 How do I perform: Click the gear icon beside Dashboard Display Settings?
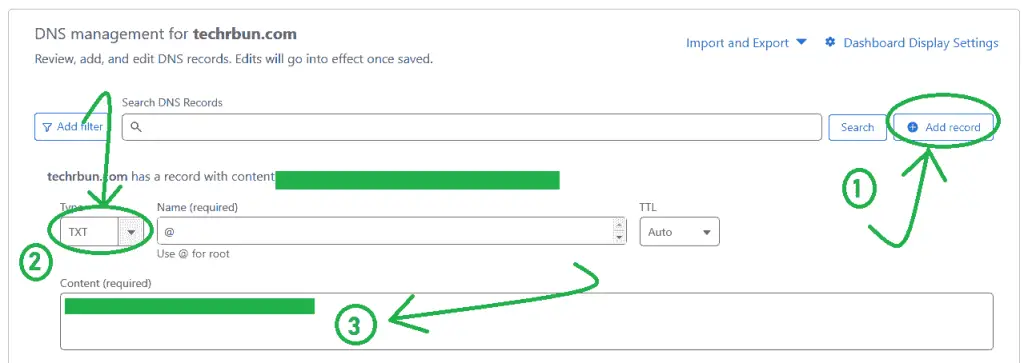point(830,42)
